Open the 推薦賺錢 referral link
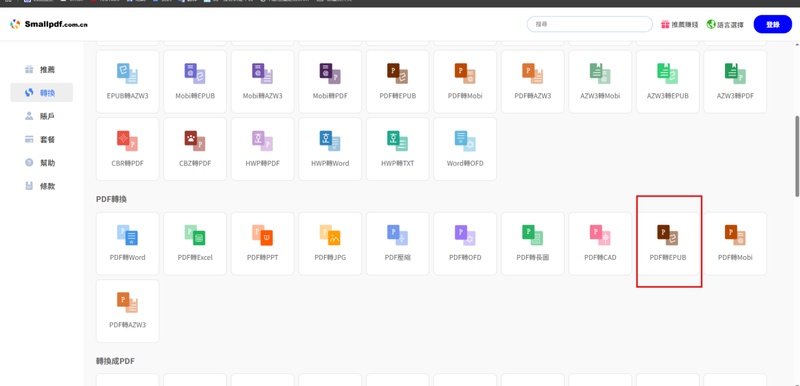Viewport: 800px width, 386px height. click(x=680, y=24)
